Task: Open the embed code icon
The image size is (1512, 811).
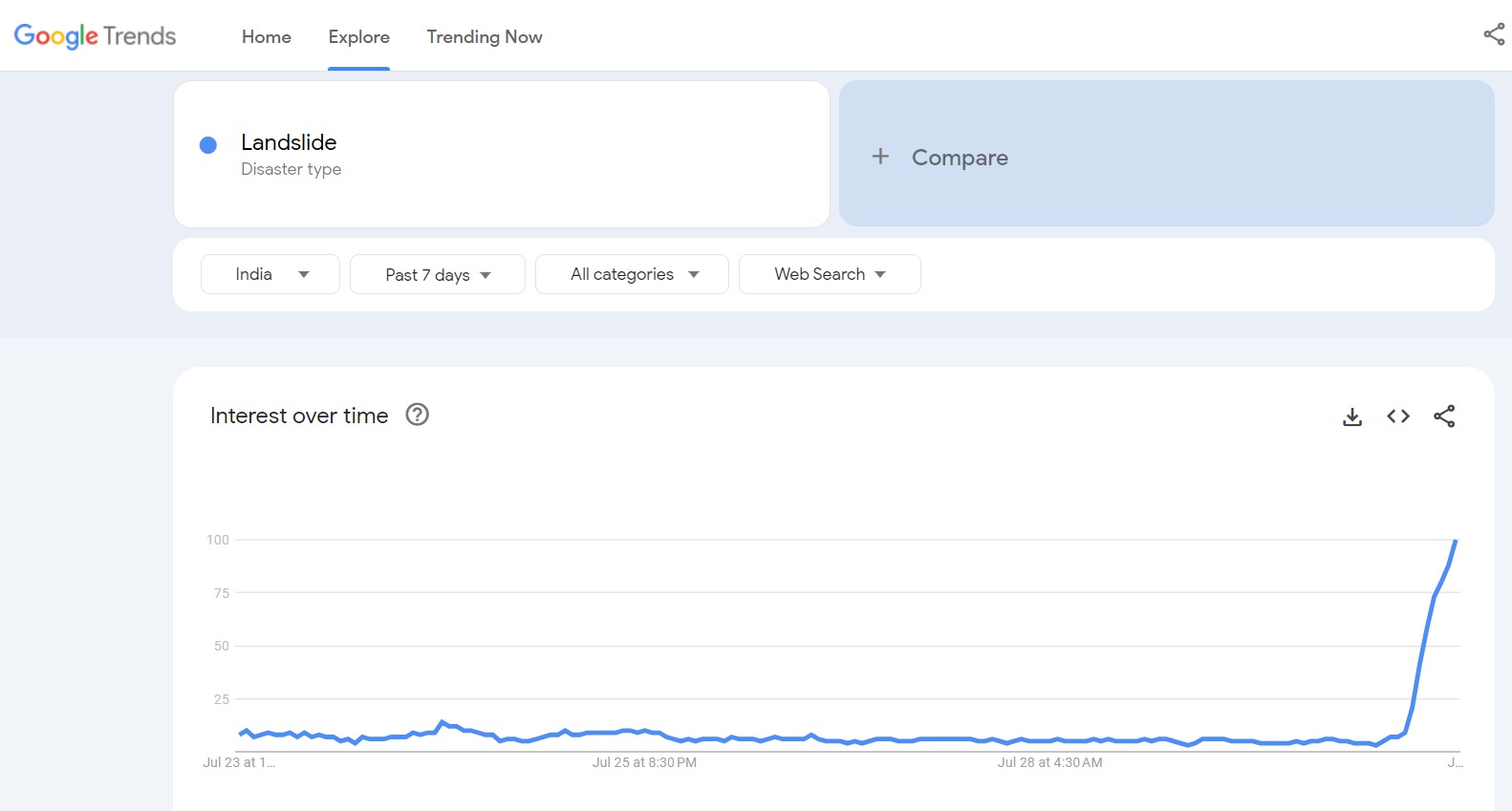Action: (1398, 416)
